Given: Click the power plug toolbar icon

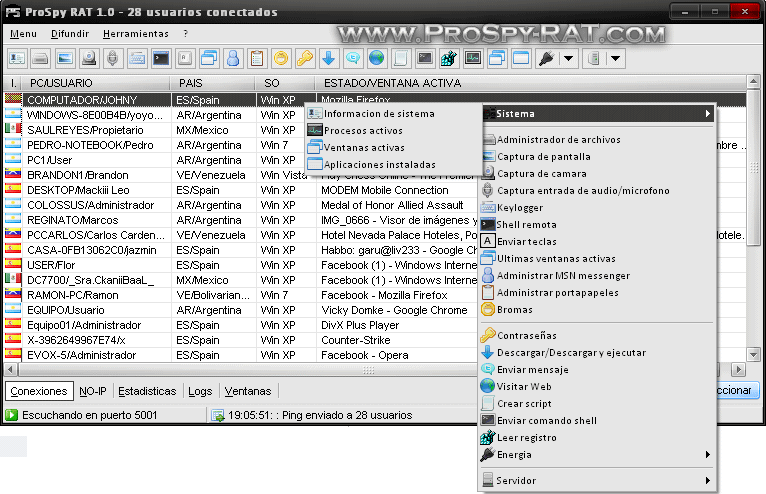Looking at the screenshot, I should point(546,59).
